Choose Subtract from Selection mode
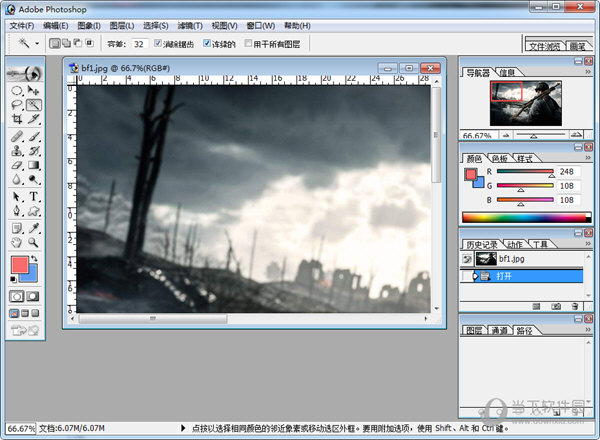The width and height of the screenshot is (600, 440). pos(78,43)
